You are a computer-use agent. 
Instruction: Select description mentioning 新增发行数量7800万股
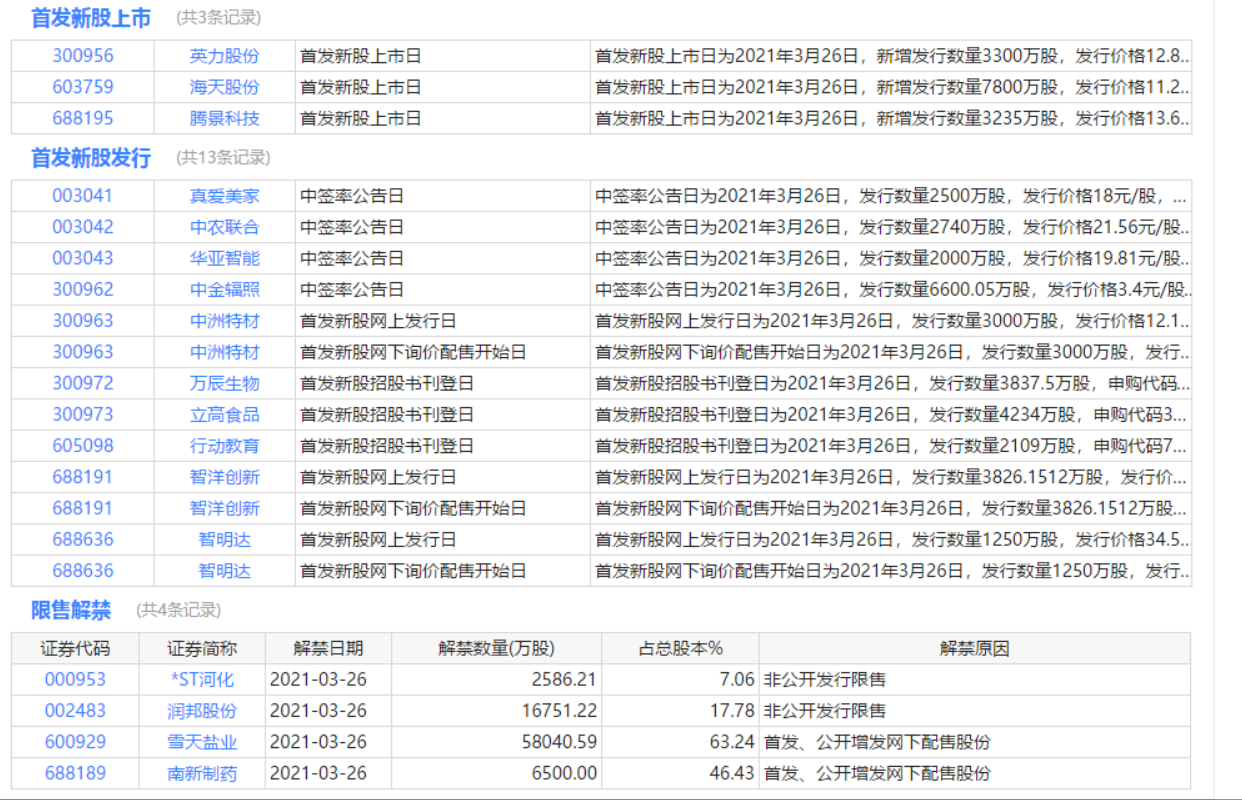tap(892, 87)
